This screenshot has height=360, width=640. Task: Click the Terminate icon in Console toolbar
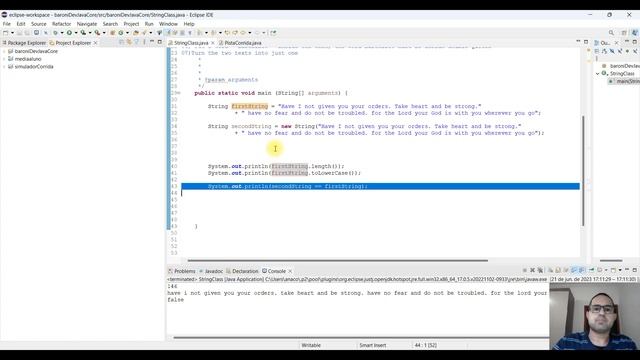[x=524, y=270]
